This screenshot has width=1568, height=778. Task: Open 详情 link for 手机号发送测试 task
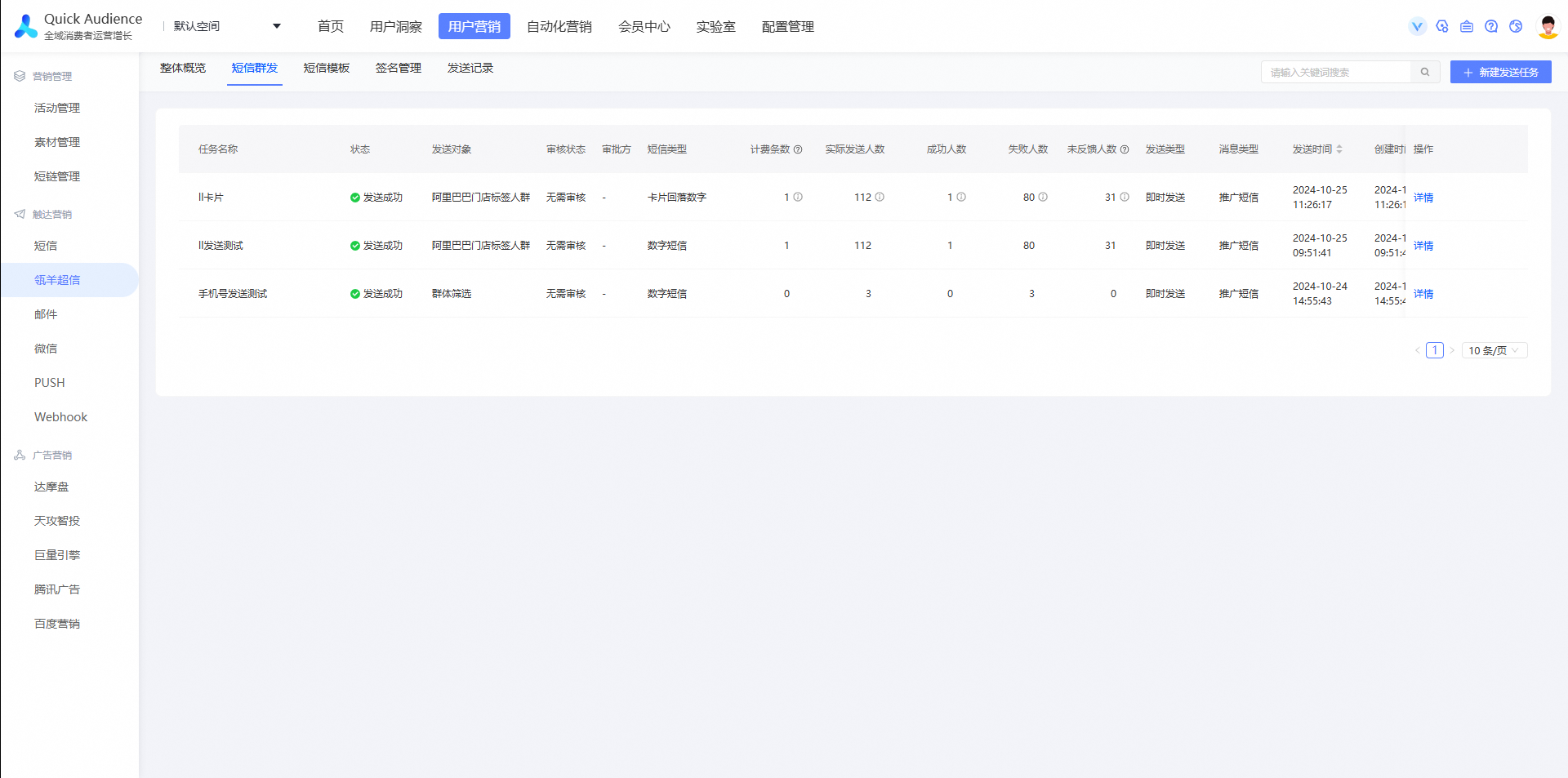tap(1423, 294)
